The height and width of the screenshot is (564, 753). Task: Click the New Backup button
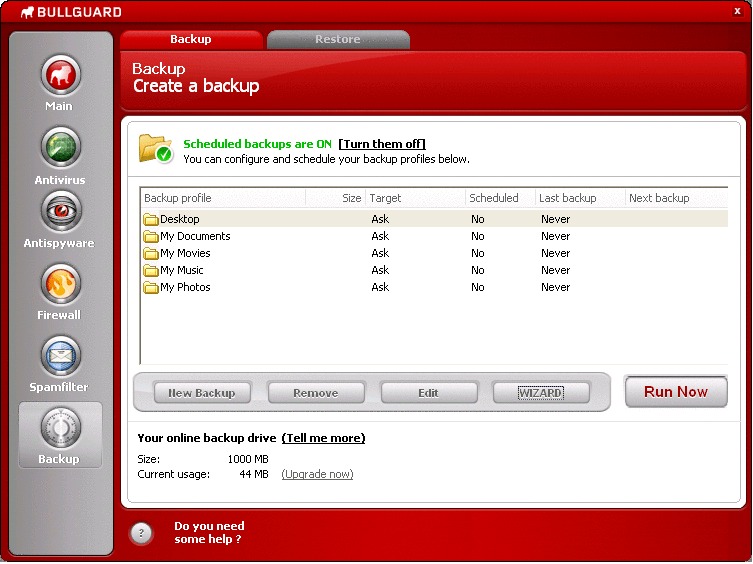[202, 393]
